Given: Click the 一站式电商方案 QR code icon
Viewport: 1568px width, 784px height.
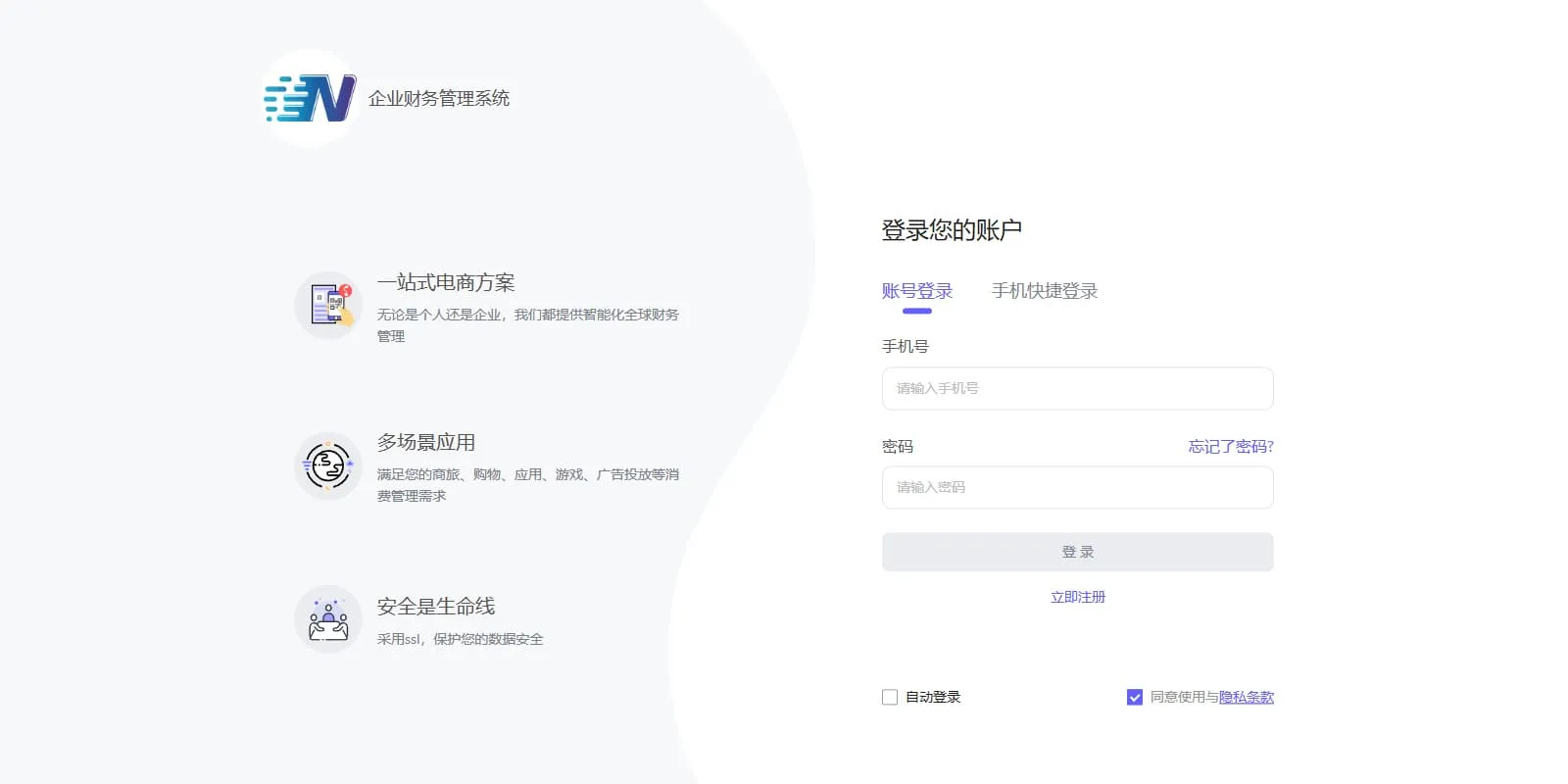Looking at the screenshot, I should click(x=328, y=305).
